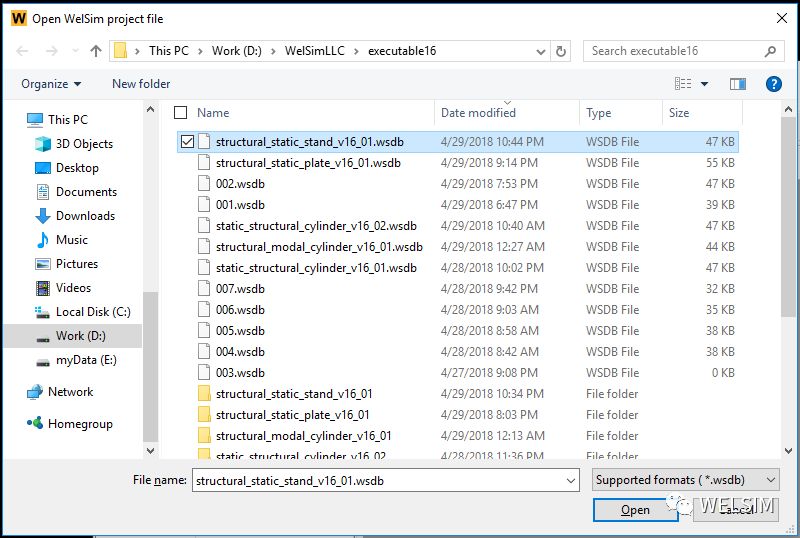Click This PC in the address path
Screen dimensions: 800x538
[168, 51]
